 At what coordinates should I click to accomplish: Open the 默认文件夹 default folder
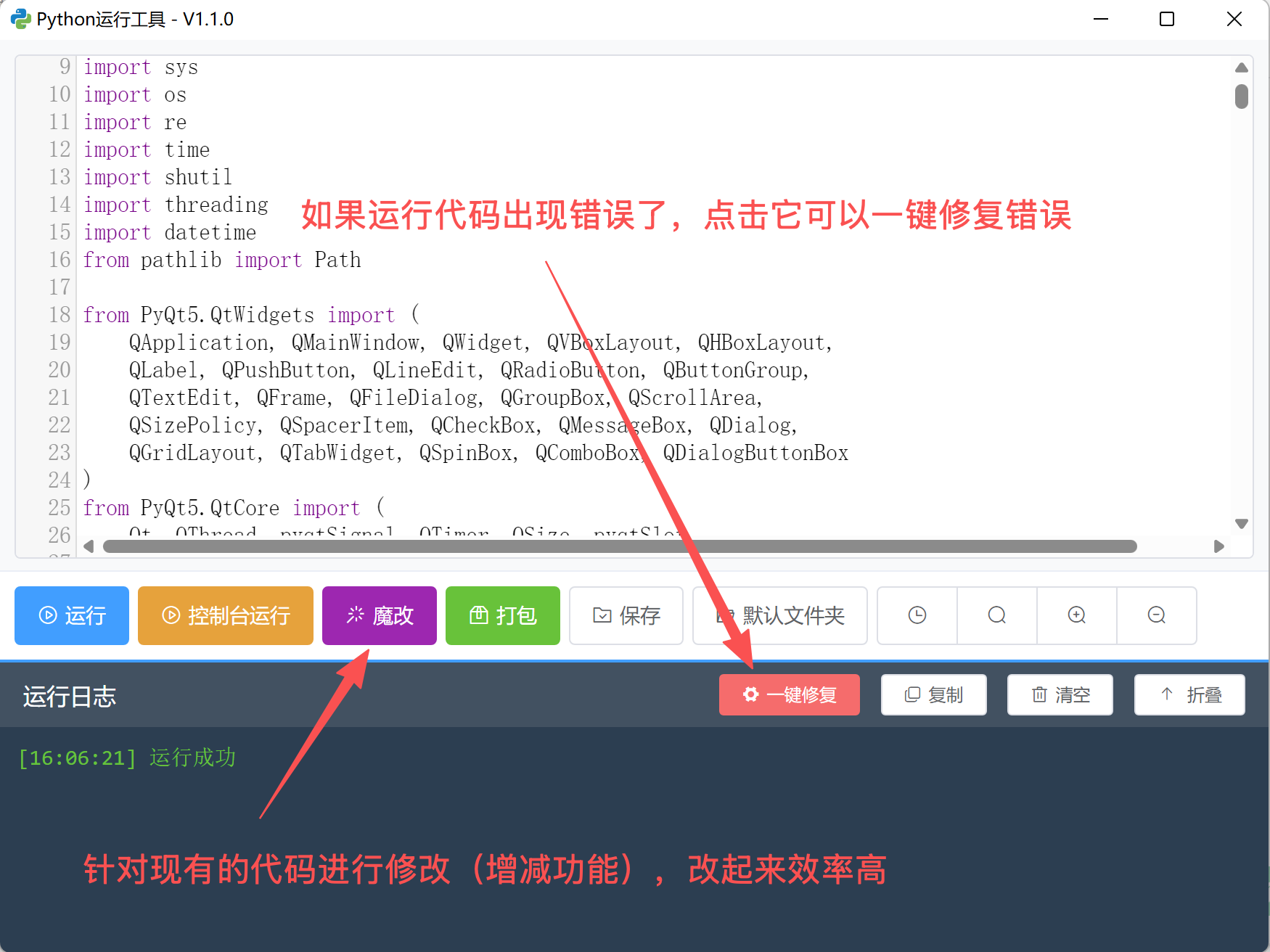pyautogui.click(x=780, y=615)
